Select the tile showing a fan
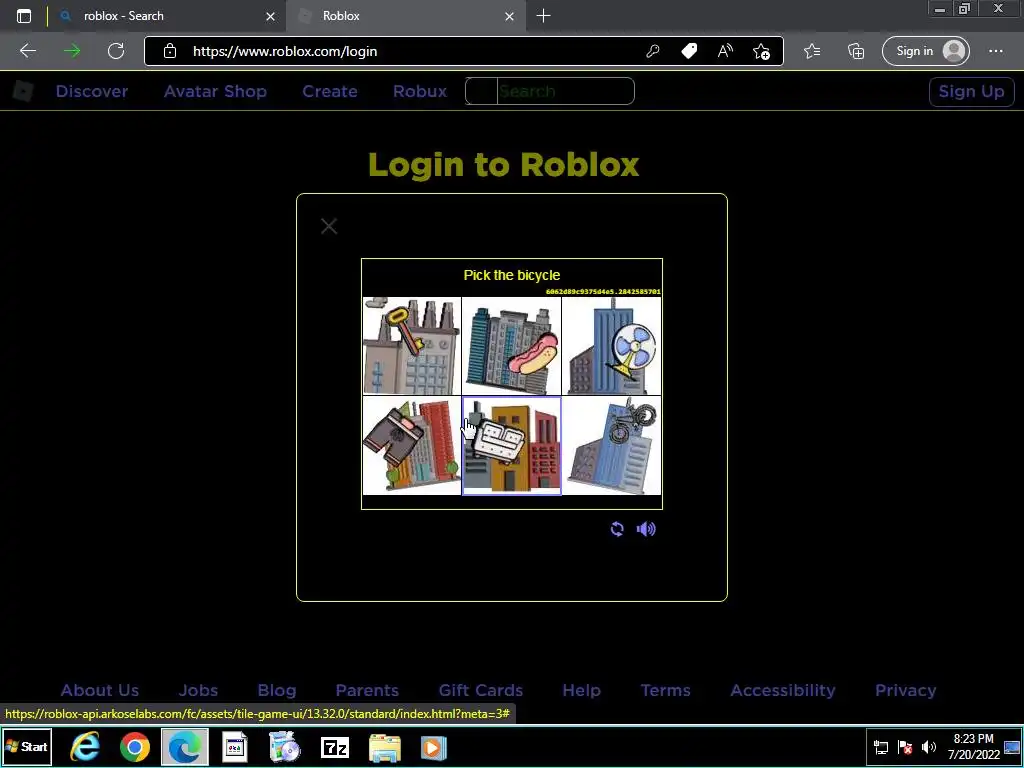The image size is (1024, 768). pyautogui.click(x=611, y=346)
